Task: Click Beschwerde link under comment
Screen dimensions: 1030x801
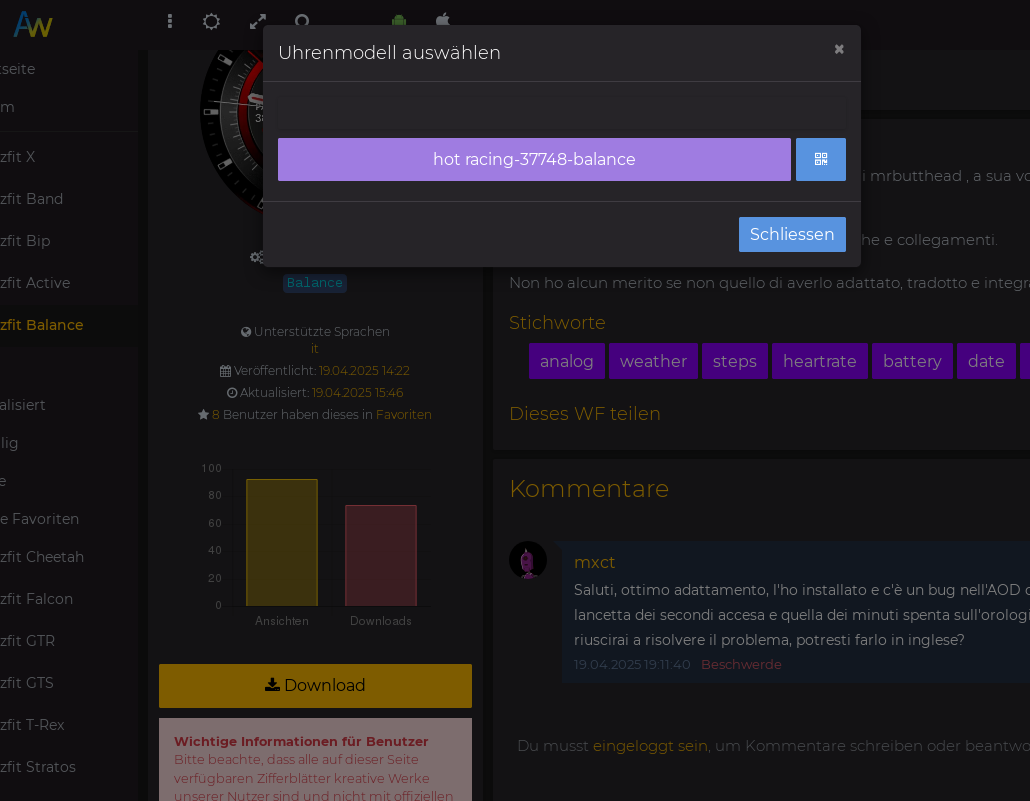Action: pos(741,664)
